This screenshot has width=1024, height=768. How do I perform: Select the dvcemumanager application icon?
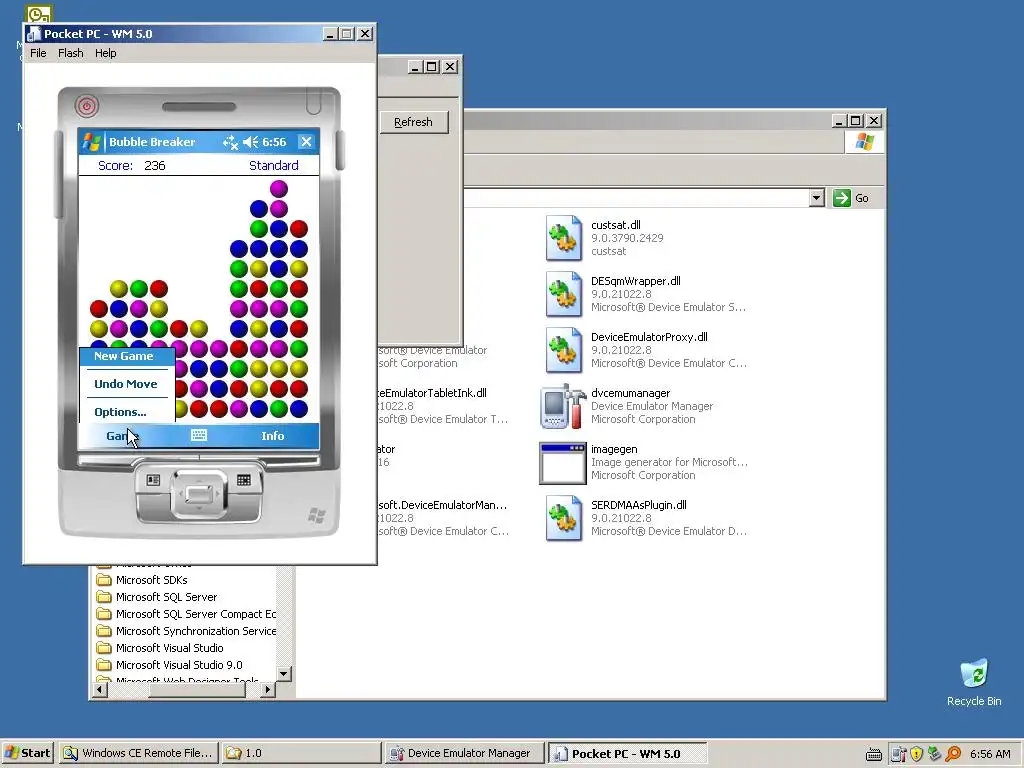coord(563,406)
